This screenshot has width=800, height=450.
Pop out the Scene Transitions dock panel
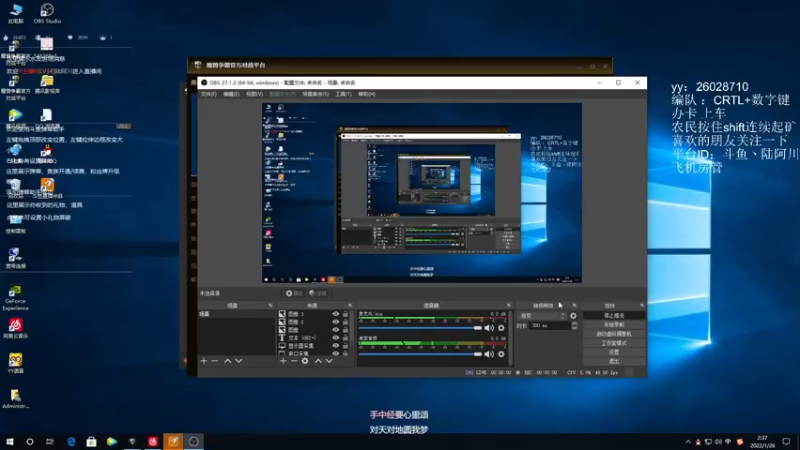(x=574, y=305)
